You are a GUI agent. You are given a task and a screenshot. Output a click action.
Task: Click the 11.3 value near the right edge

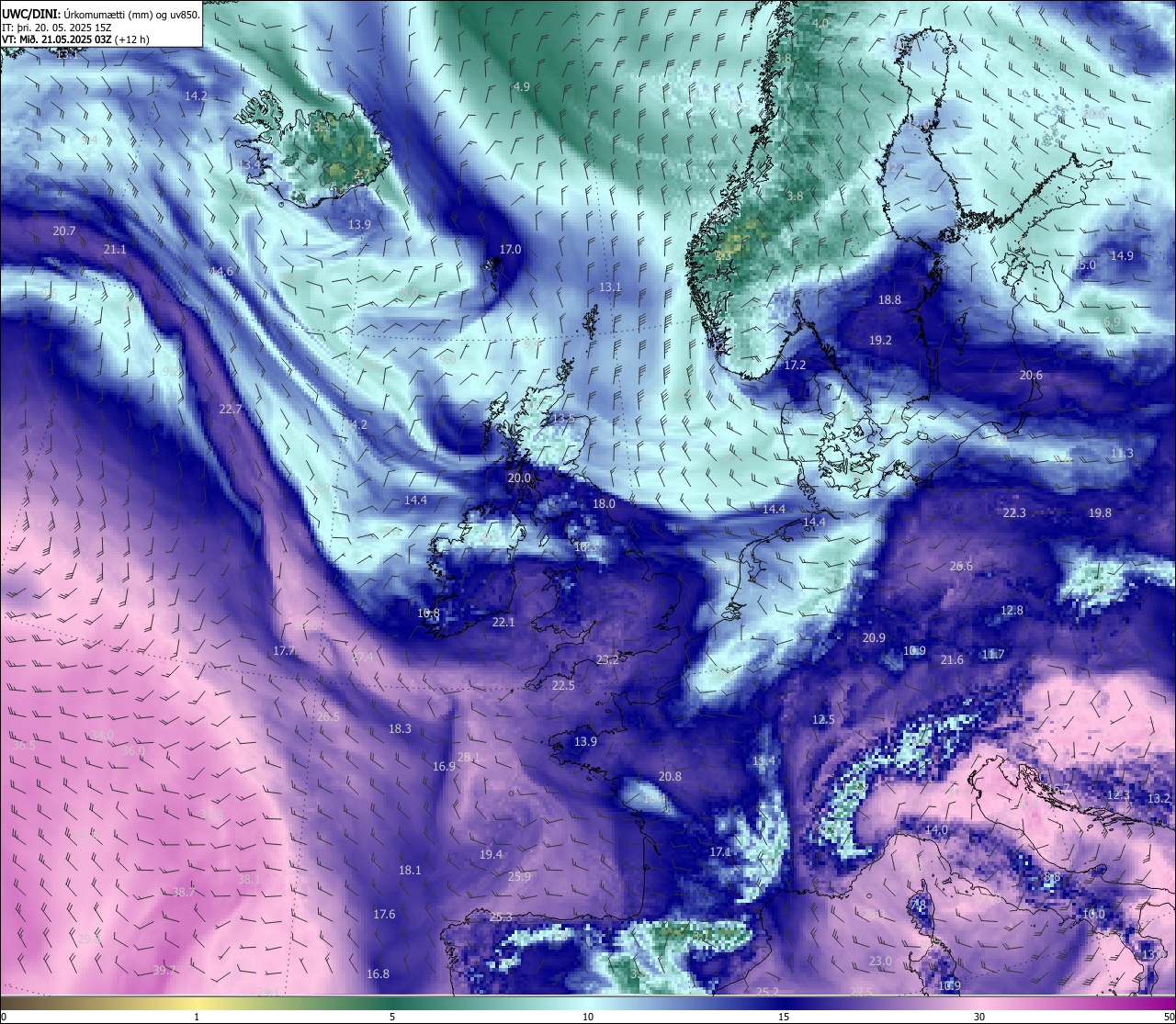pos(1122,454)
